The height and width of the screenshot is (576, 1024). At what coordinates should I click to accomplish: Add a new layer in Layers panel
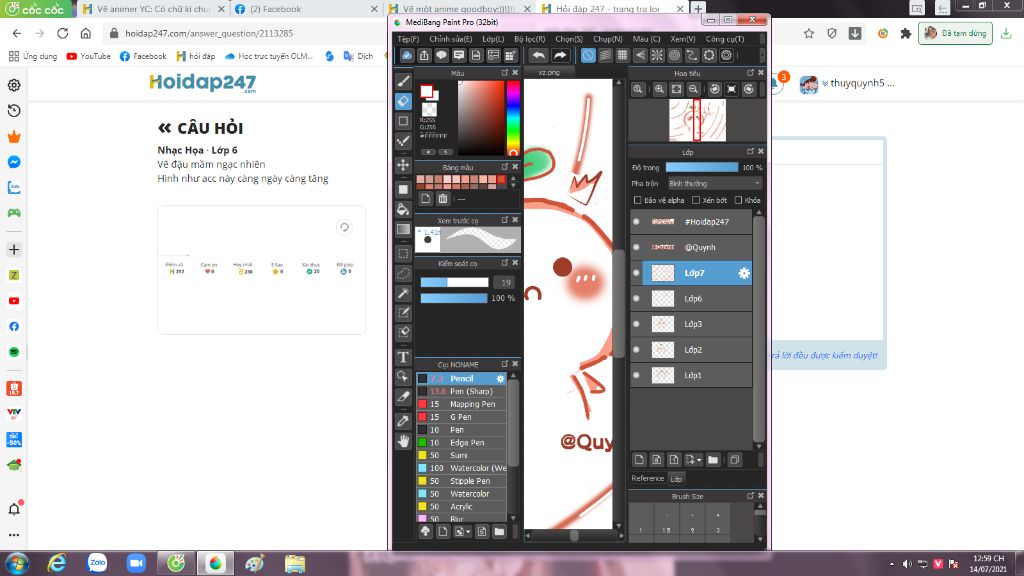[x=639, y=460]
